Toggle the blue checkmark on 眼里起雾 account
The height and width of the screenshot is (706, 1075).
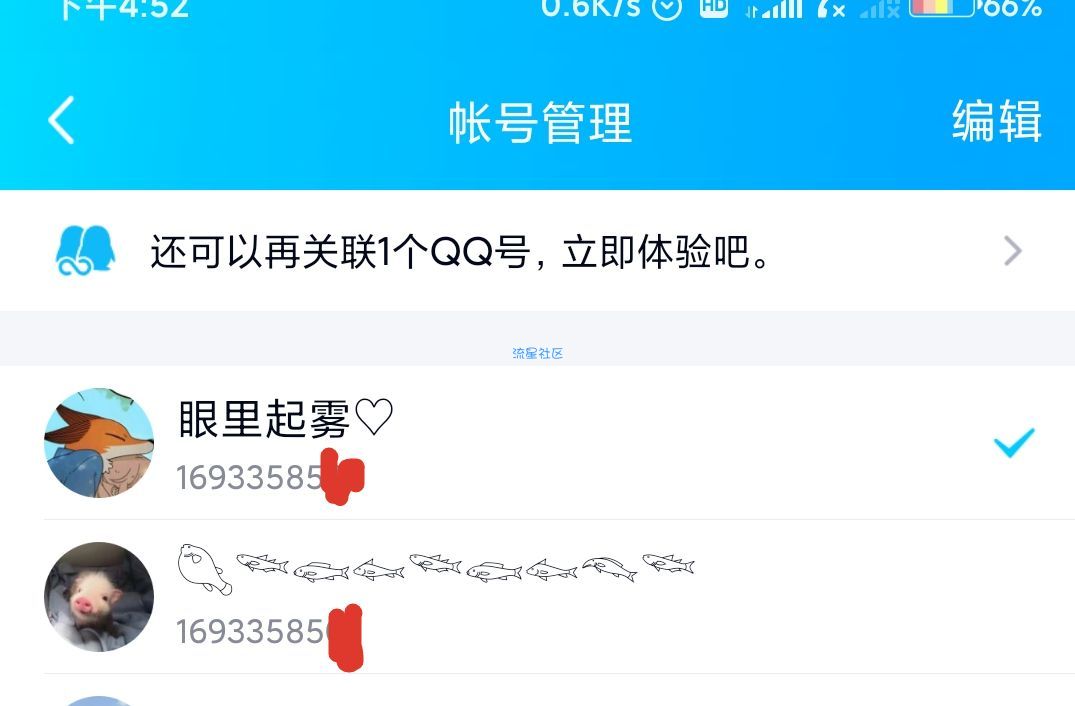[1014, 443]
